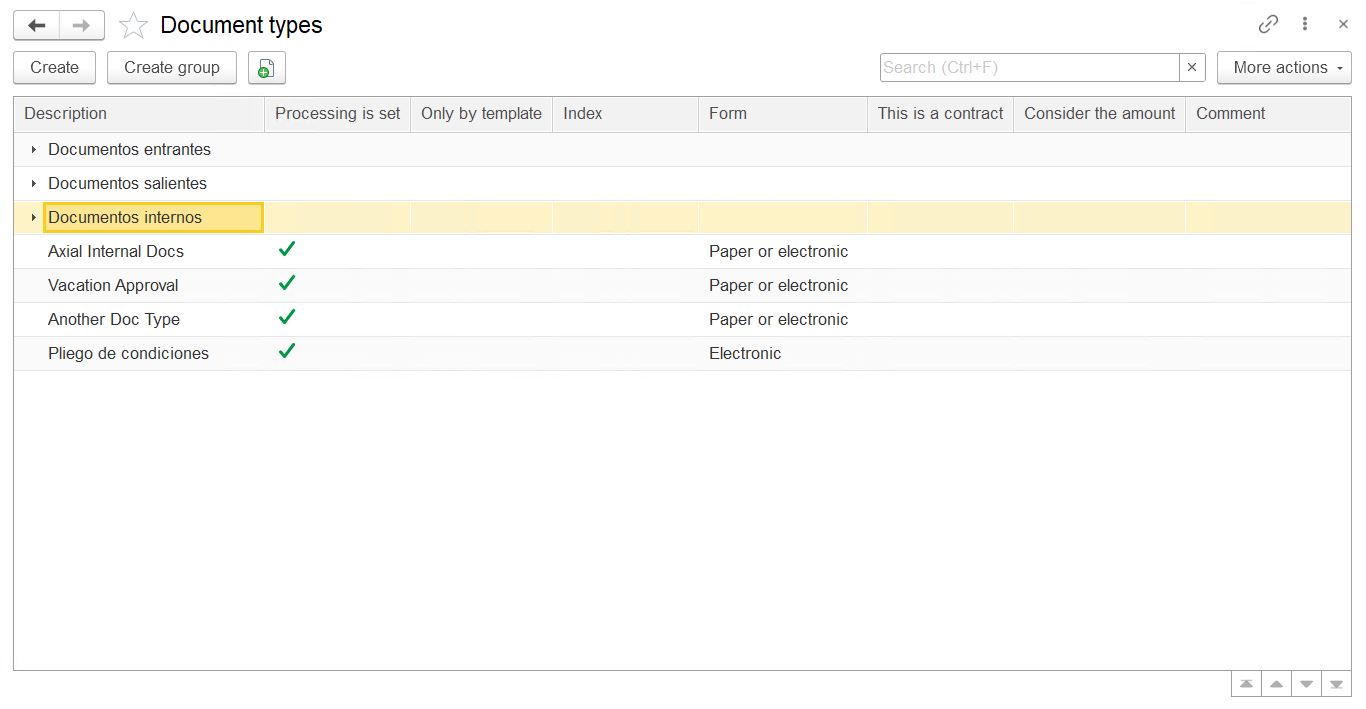Add Document types to favorites star

point(133,26)
